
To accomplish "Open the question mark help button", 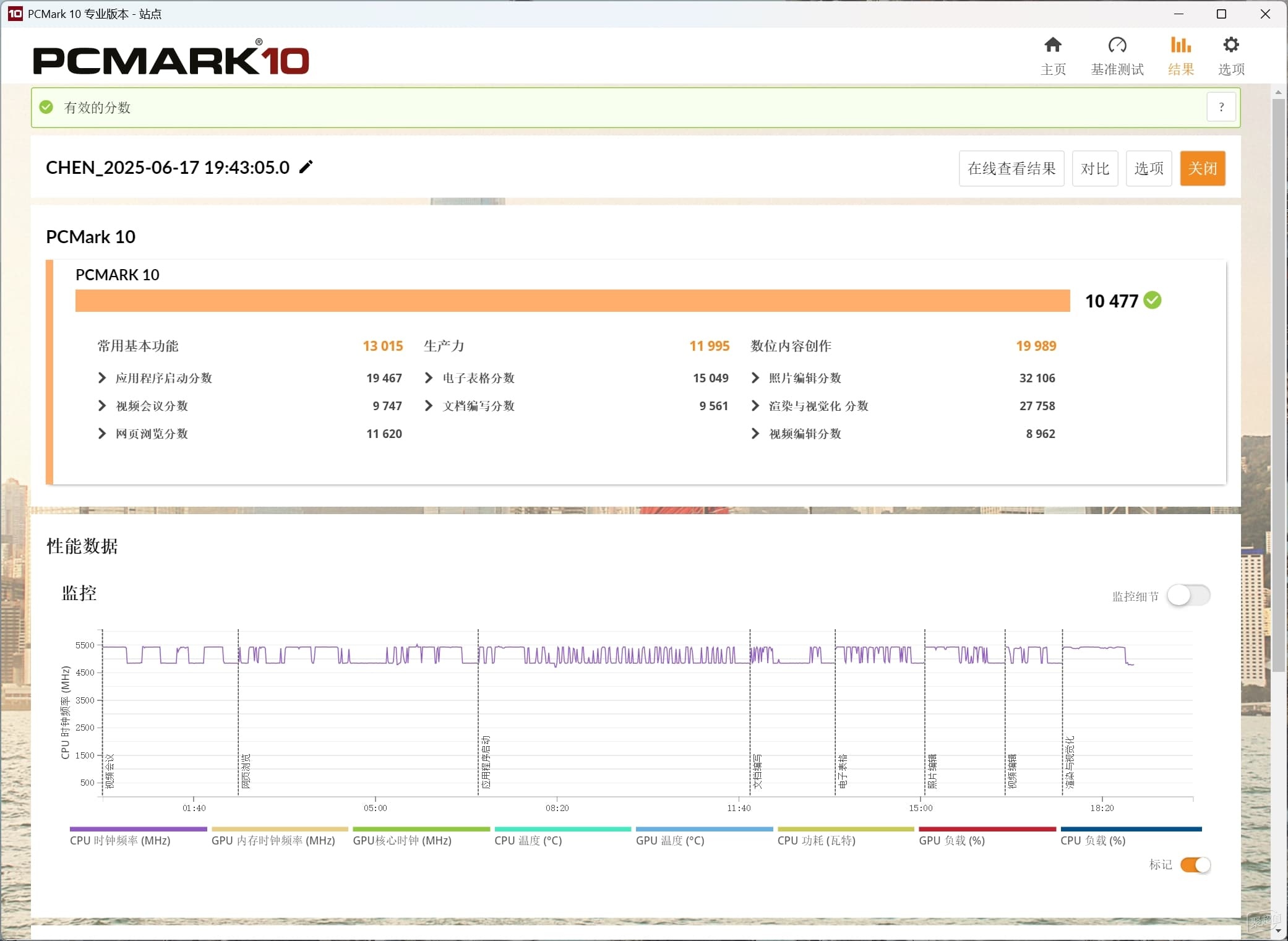I will point(1221,107).
